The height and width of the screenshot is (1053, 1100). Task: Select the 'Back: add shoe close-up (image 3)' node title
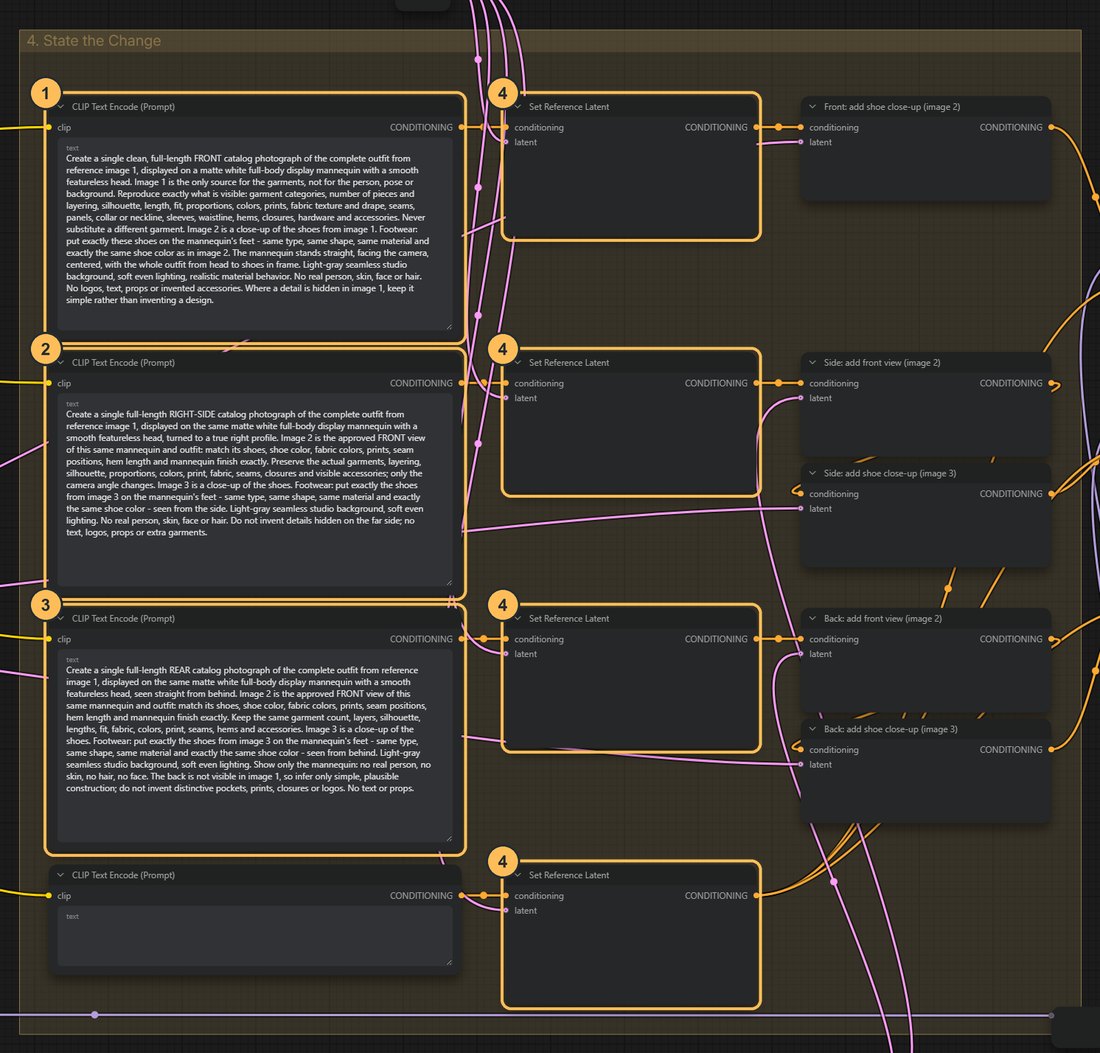click(x=890, y=730)
